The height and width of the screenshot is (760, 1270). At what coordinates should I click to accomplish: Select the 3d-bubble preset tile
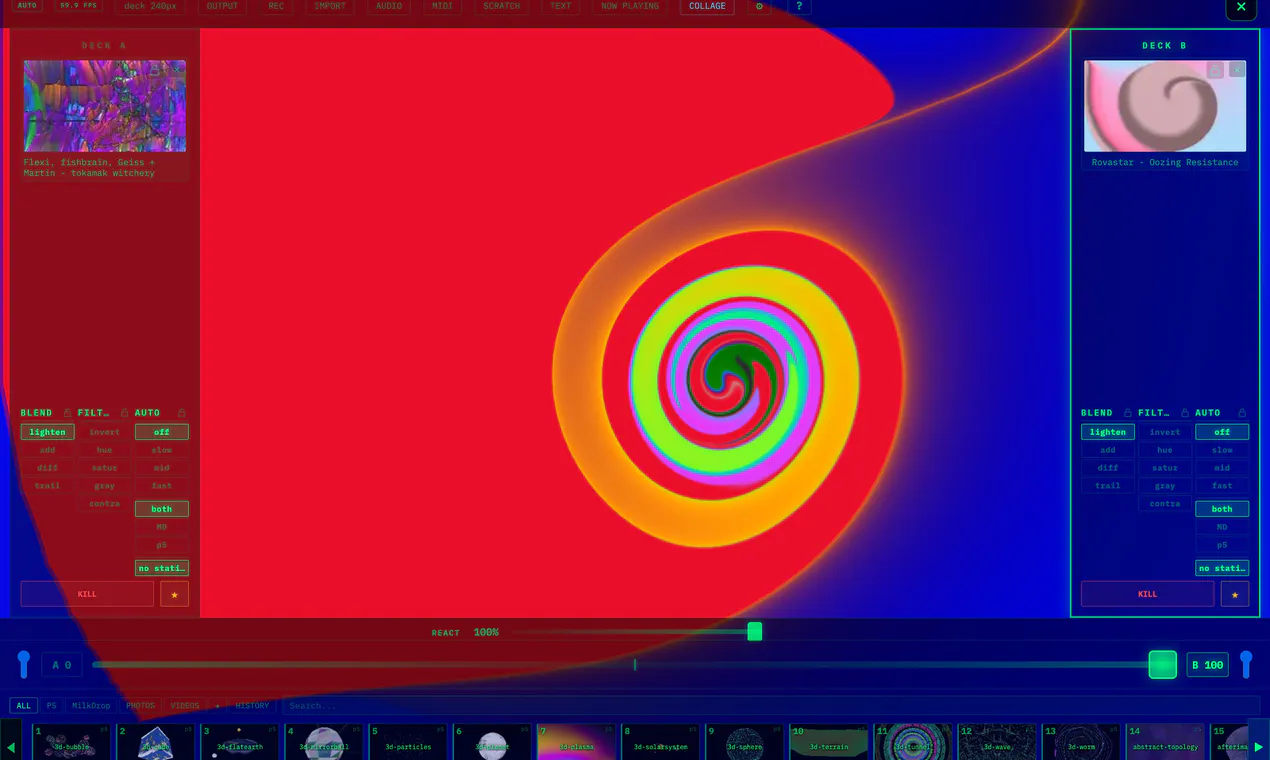pos(71,742)
